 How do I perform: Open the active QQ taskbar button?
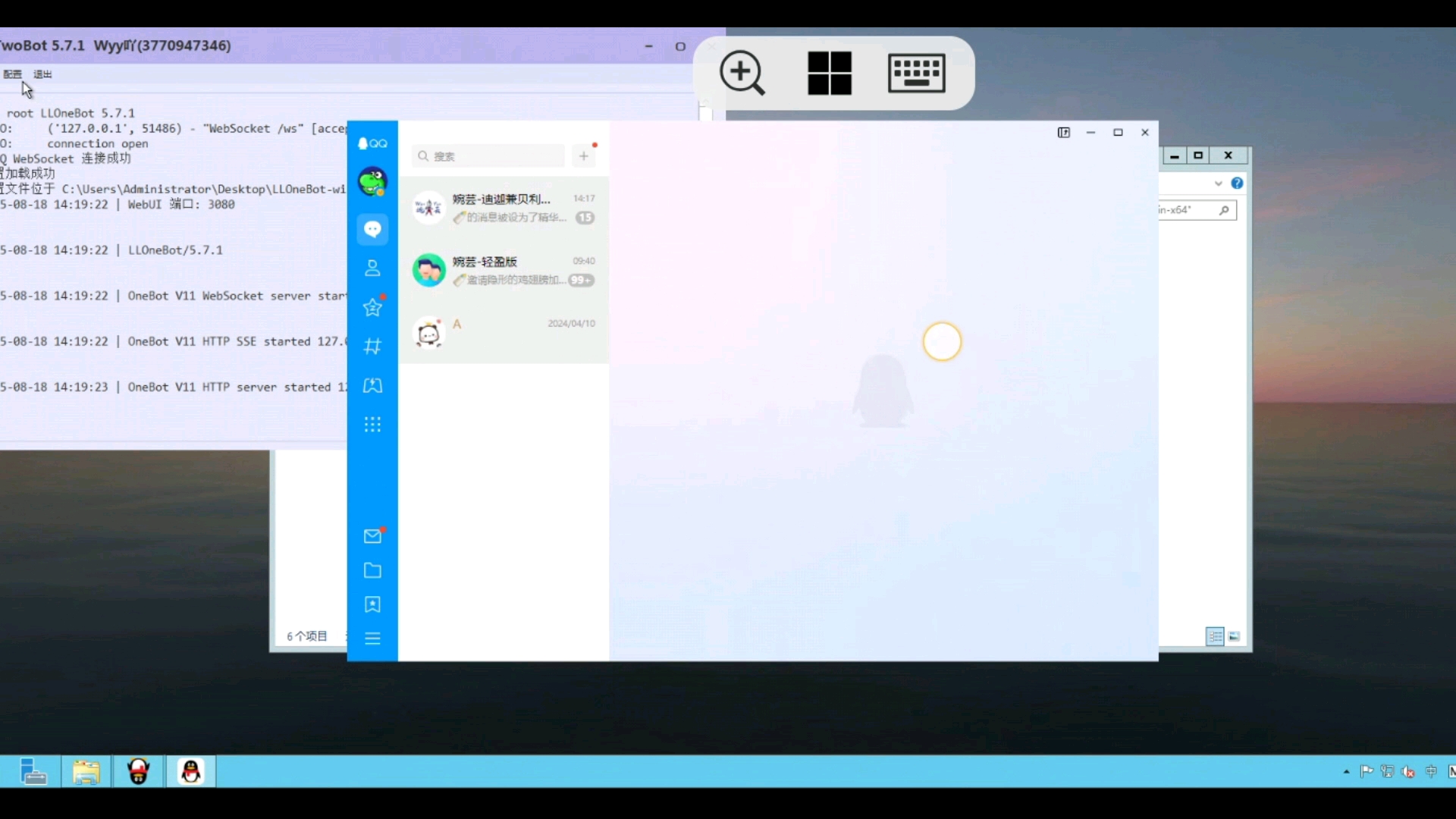tap(191, 772)
